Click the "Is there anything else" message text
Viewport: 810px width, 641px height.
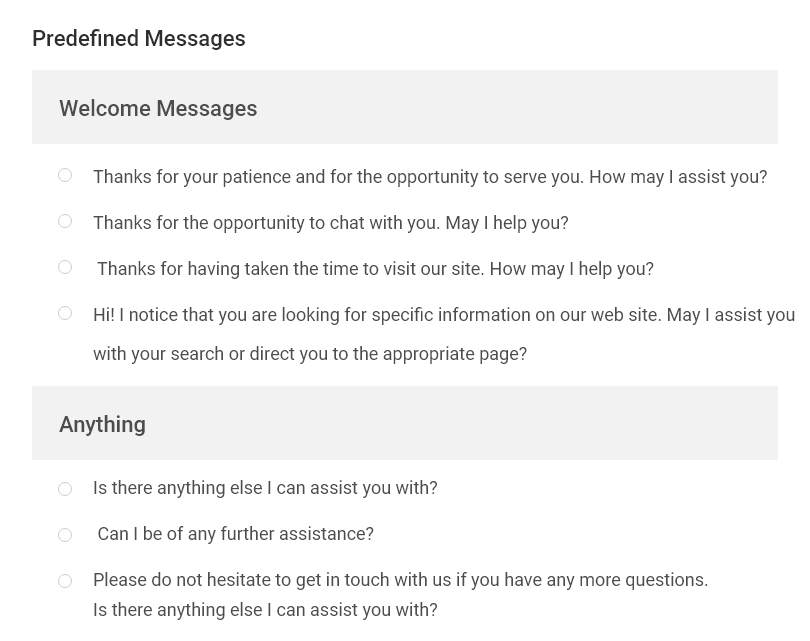[265, 488]
